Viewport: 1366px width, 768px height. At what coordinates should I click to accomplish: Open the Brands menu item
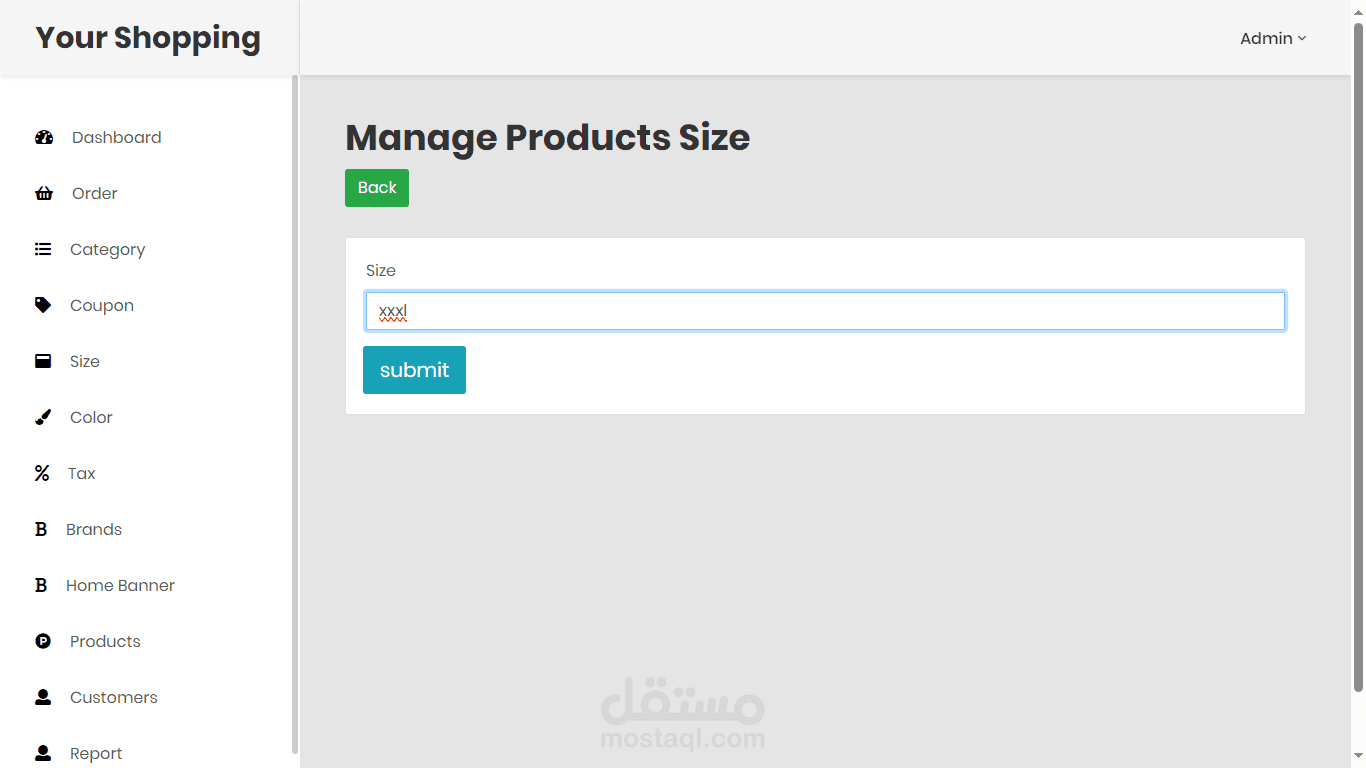click(x=94, y=530)
